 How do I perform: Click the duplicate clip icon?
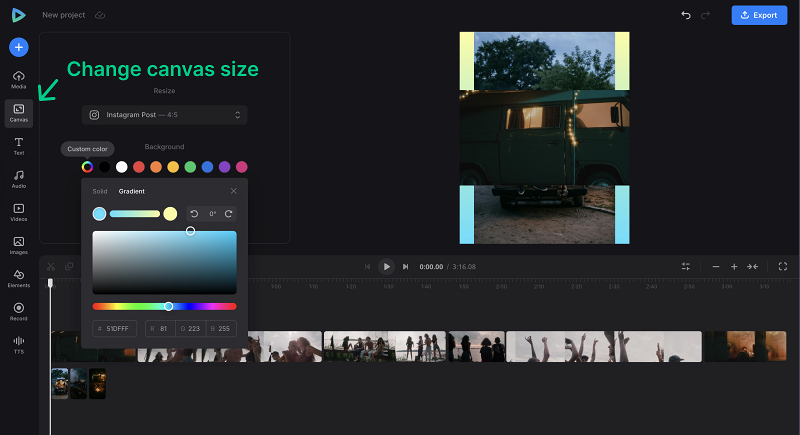[69, 266]
